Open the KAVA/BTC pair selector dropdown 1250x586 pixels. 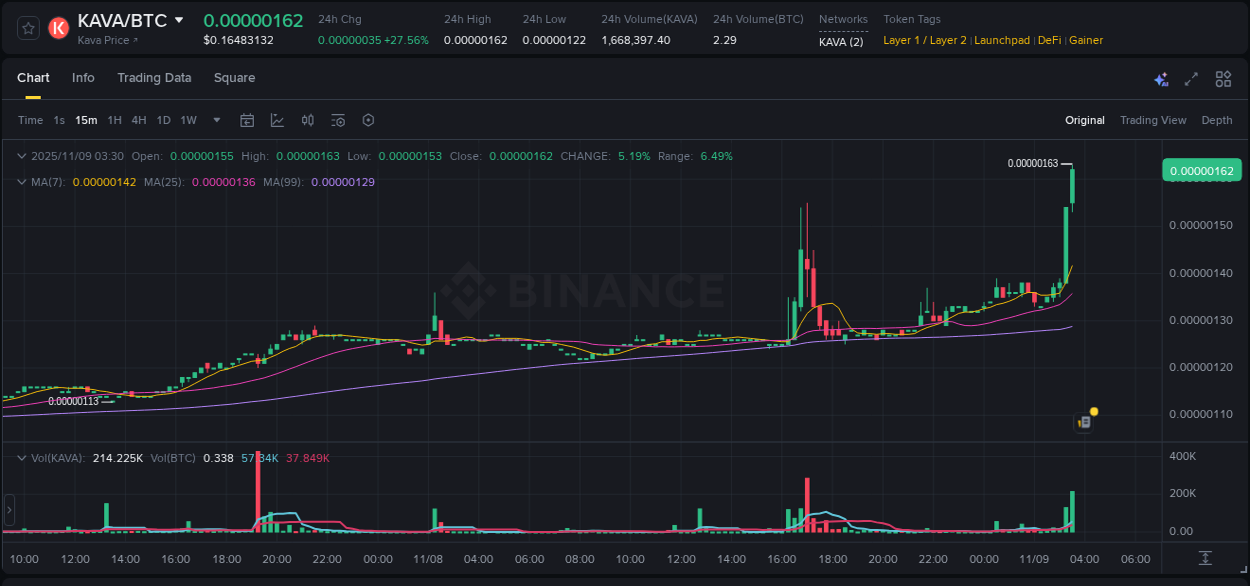click(180, 19)
